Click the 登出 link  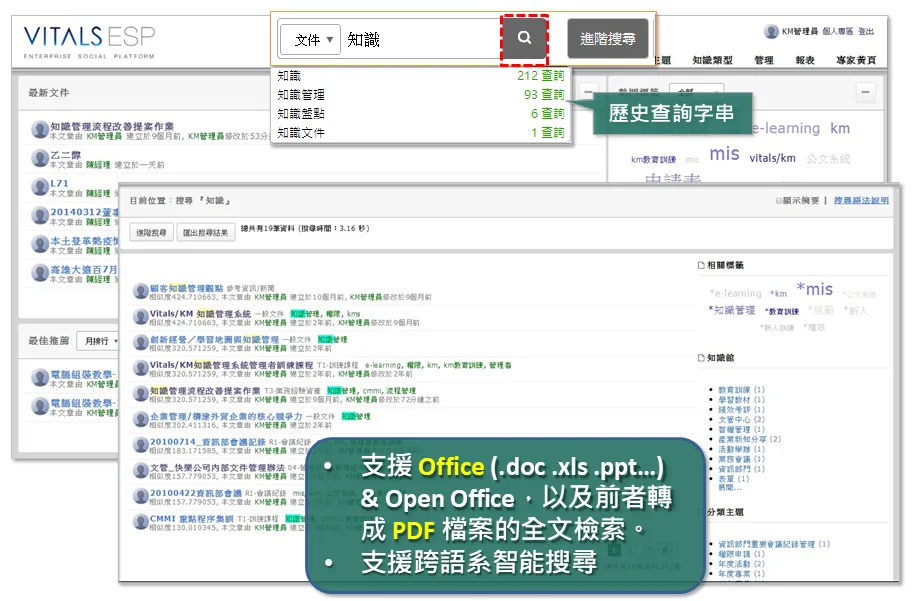pyautogui.click(x=866, y=31)
